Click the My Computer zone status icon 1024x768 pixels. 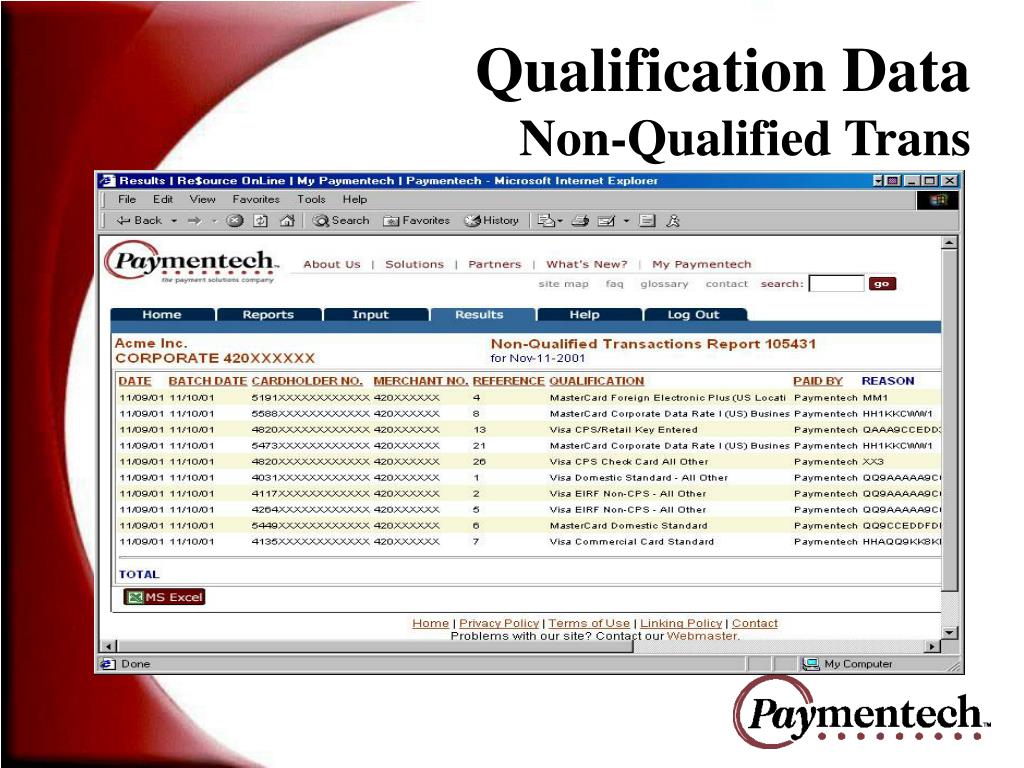810,664
